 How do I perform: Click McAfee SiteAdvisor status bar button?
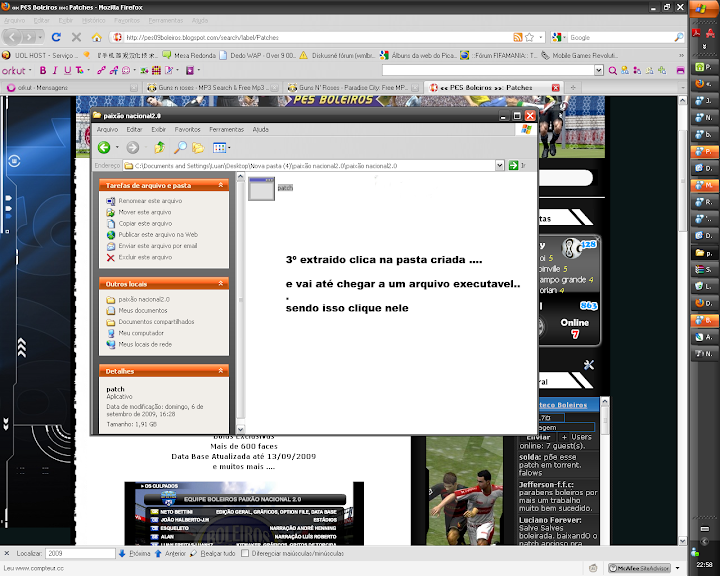[639, 568]
